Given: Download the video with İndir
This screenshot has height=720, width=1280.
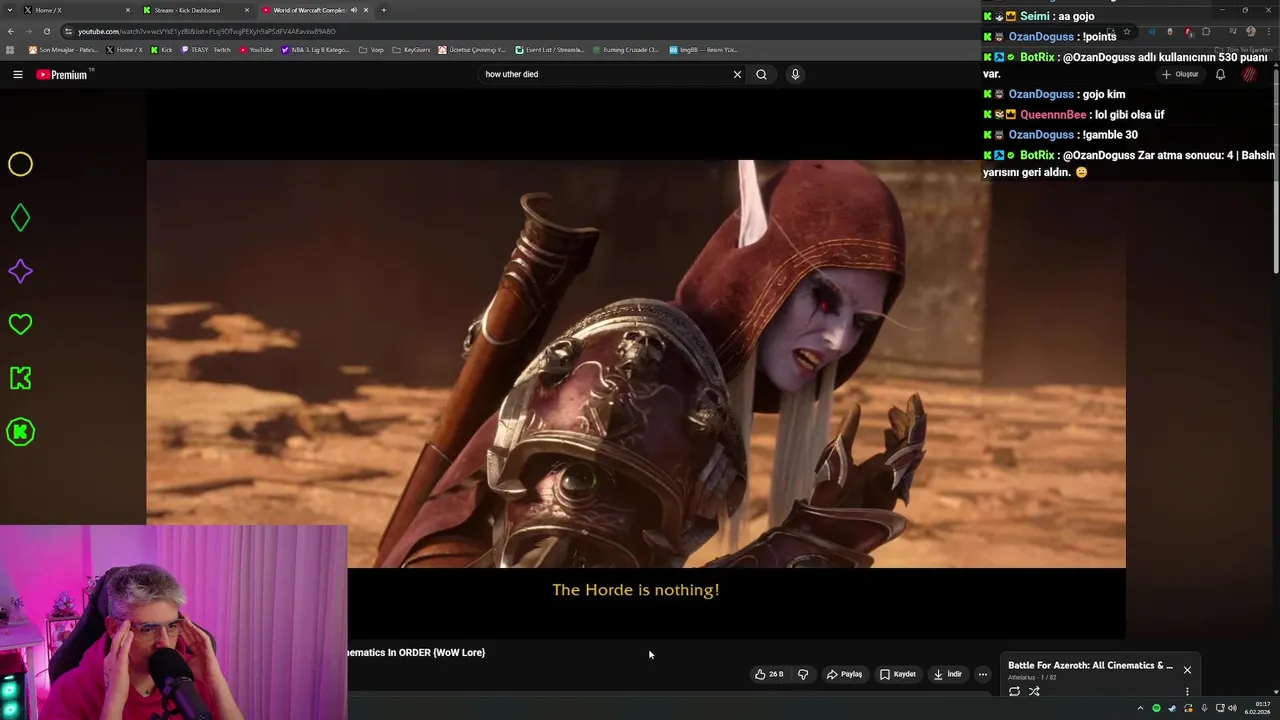Looking at the screenshot, I should point(948,674).
